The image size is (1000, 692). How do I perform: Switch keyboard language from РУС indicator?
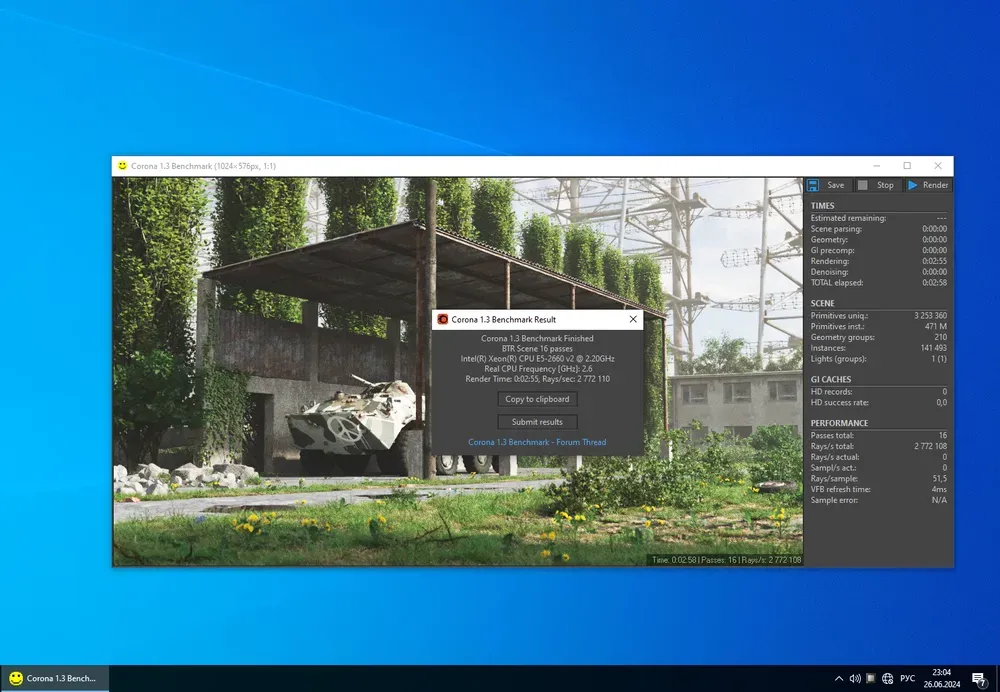point(907,678)
